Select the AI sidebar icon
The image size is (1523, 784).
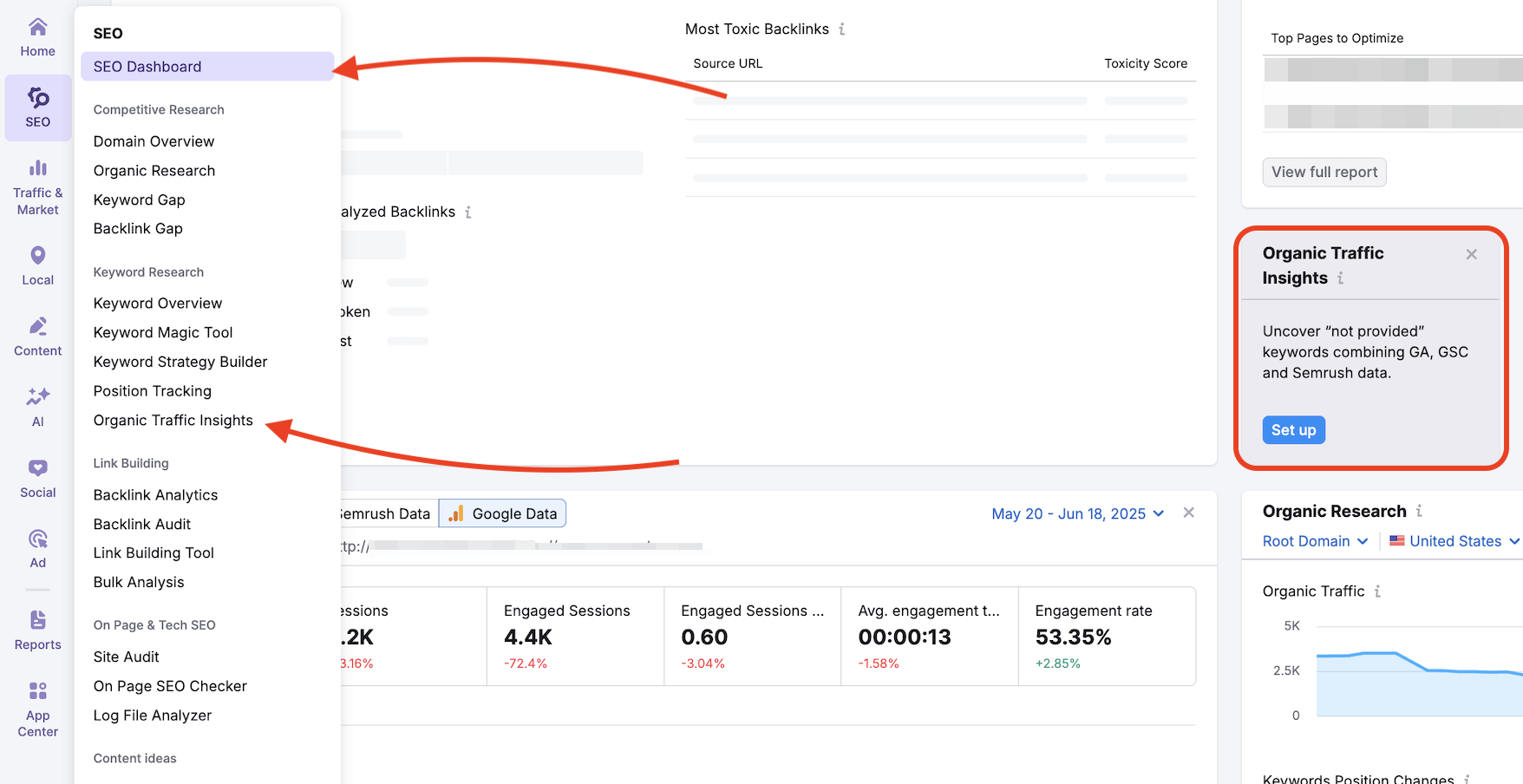[37, 406]
